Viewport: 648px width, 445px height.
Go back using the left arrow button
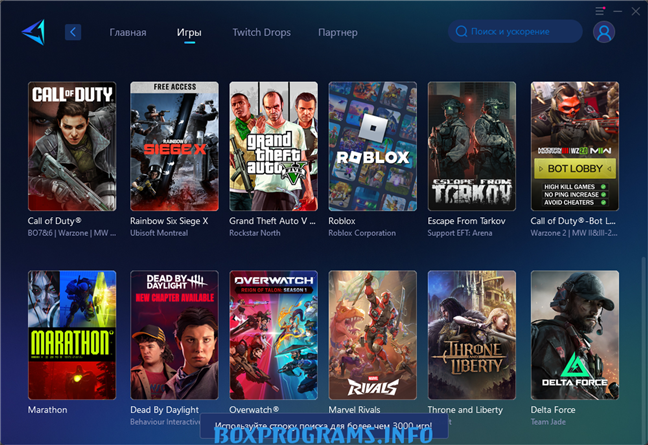click(73, 32)
